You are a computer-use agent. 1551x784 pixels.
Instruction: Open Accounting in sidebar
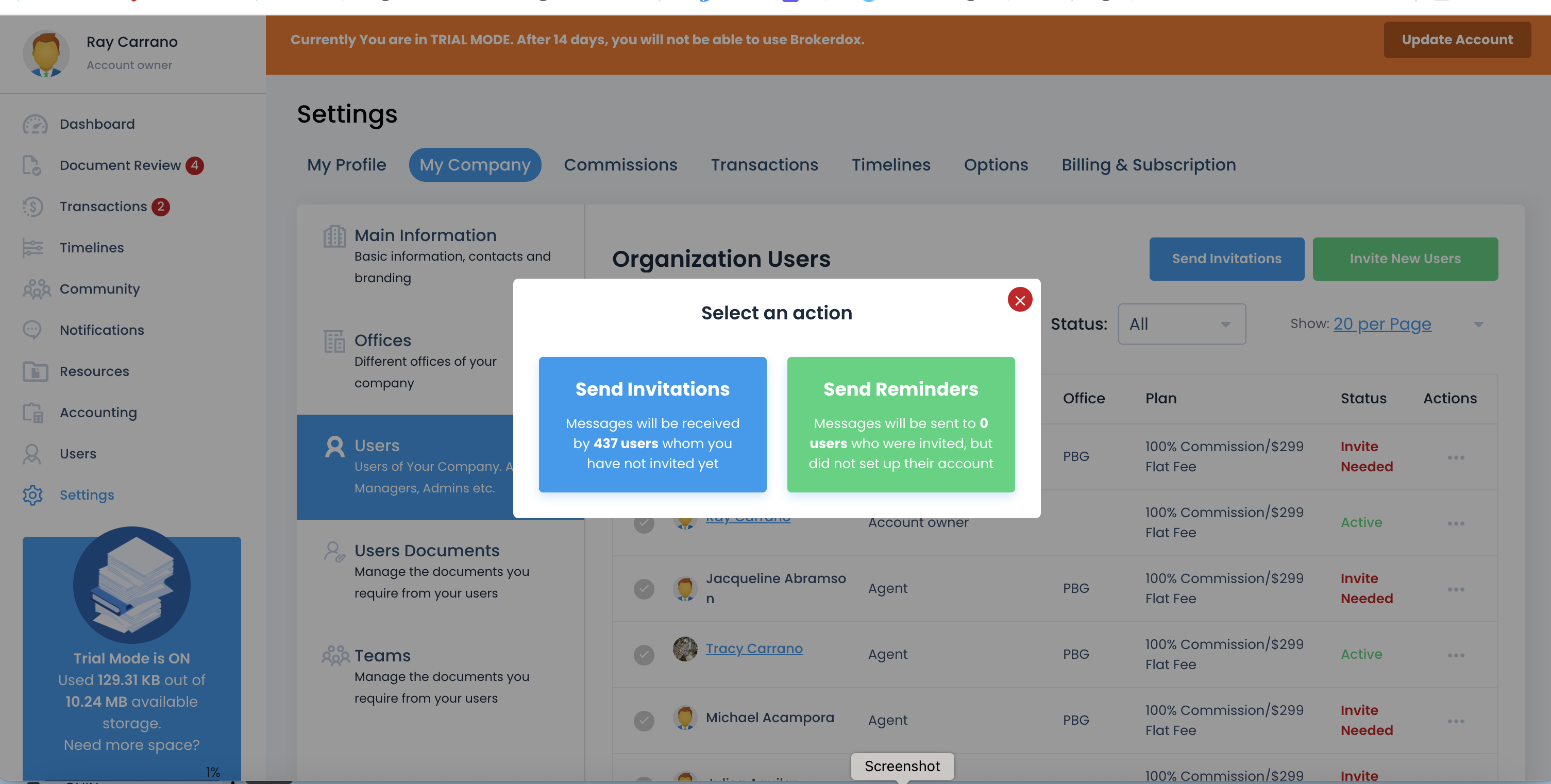tap(98, 413)
